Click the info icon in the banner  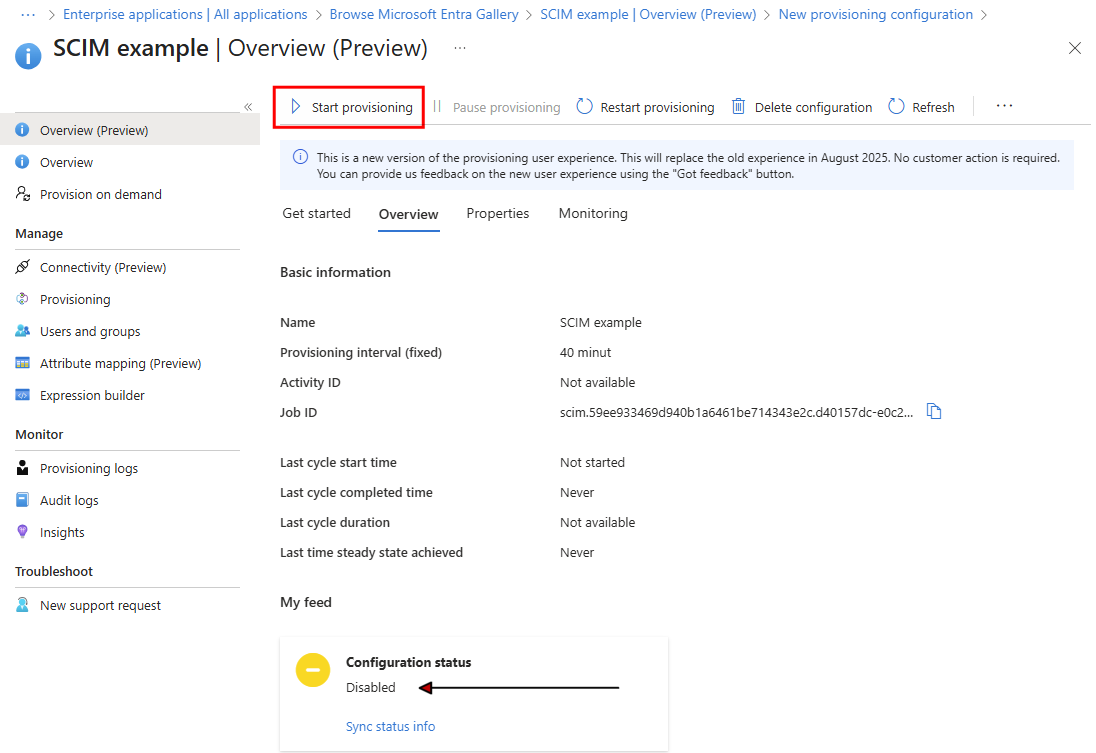pyautogui.click(x=301, y=157)
